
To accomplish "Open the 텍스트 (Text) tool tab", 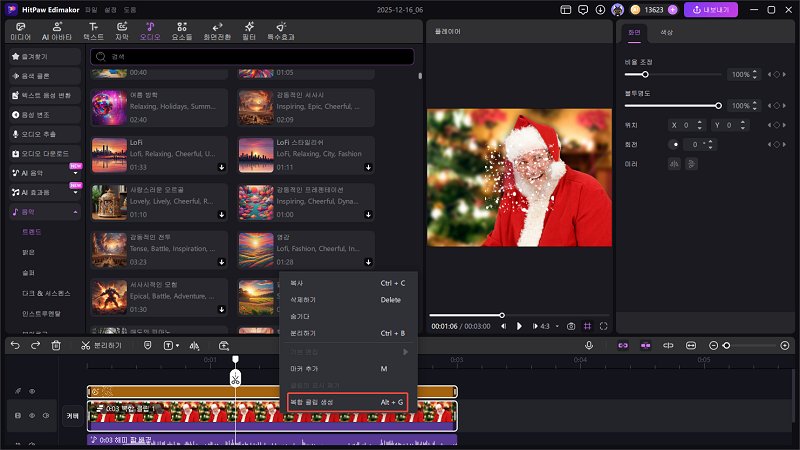I will (92, 30).
